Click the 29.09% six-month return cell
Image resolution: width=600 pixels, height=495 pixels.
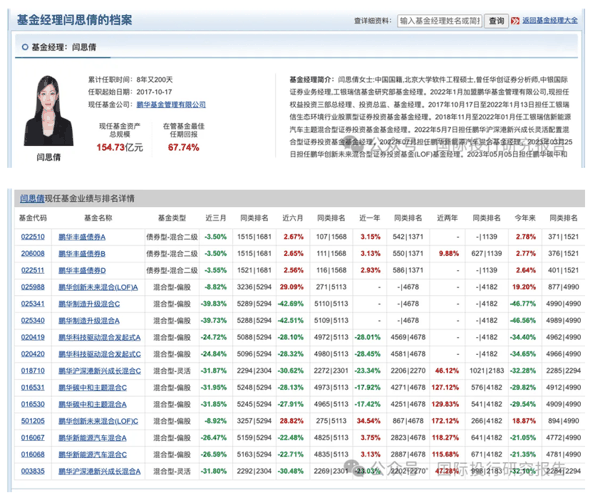click(292, 287)
